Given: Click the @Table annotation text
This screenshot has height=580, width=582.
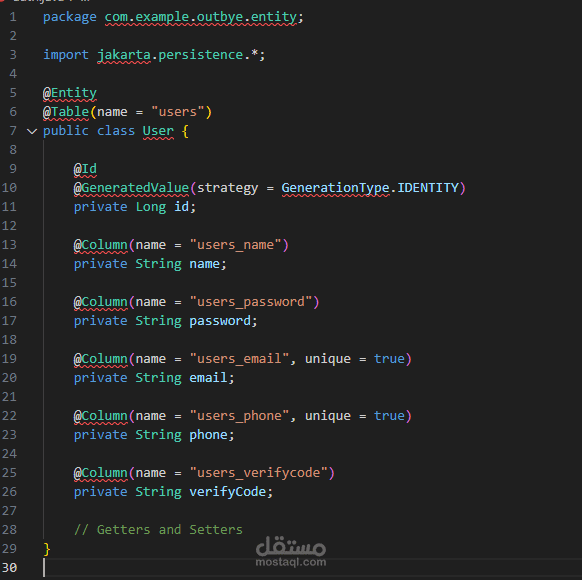Looking at the screenshot, I should point(66,112).
